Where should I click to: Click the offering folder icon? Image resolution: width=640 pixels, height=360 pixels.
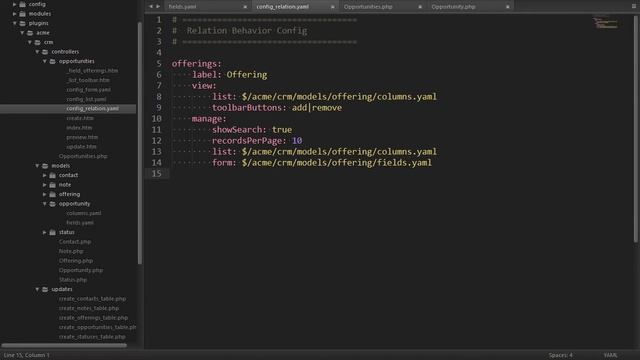pyautogui.click(x=53, y=194)
